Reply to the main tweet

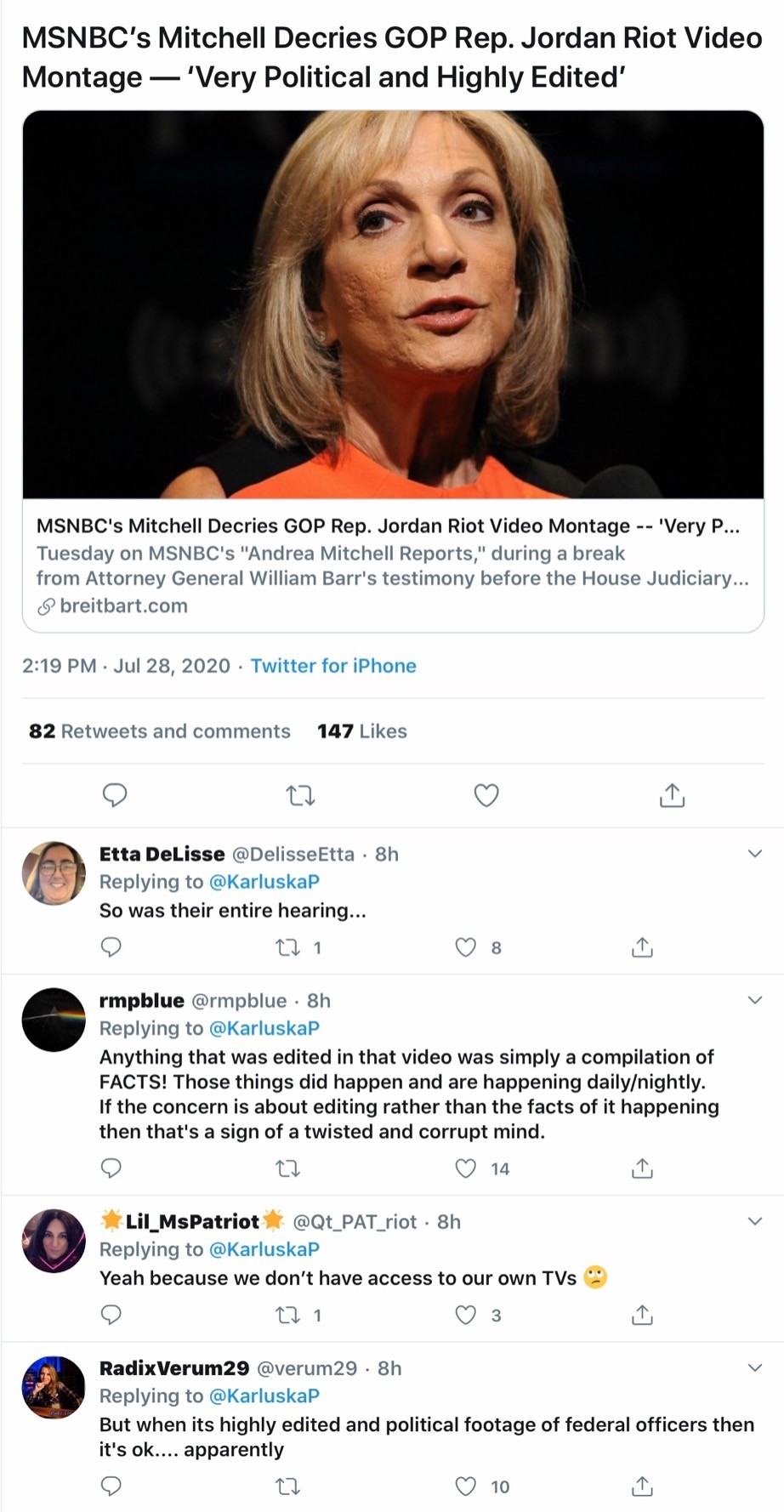pyautogui.click(x=115, y=795)
